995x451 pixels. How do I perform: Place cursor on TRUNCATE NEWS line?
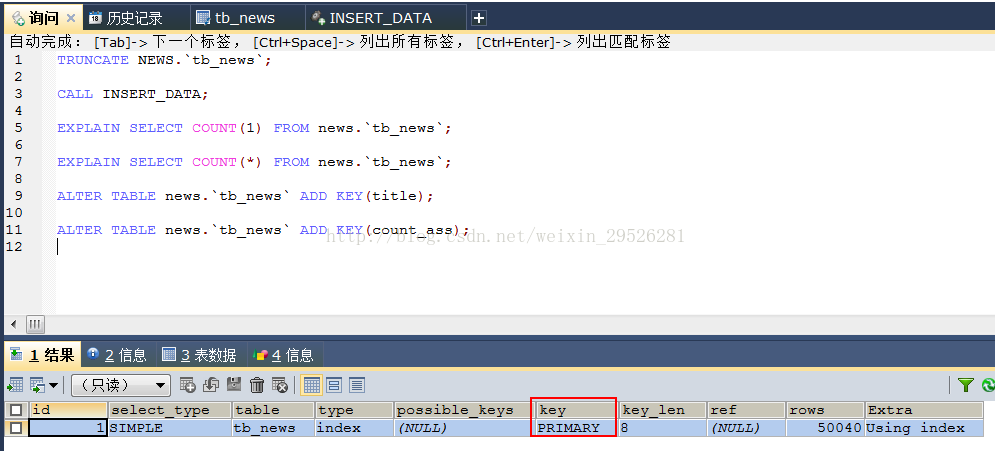point(164,60)
